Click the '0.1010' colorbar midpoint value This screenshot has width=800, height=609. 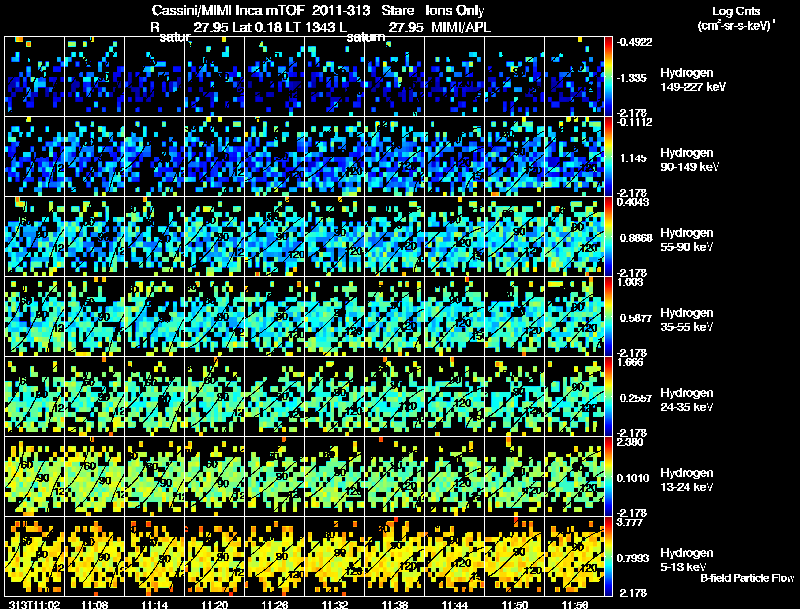(633, 478)
